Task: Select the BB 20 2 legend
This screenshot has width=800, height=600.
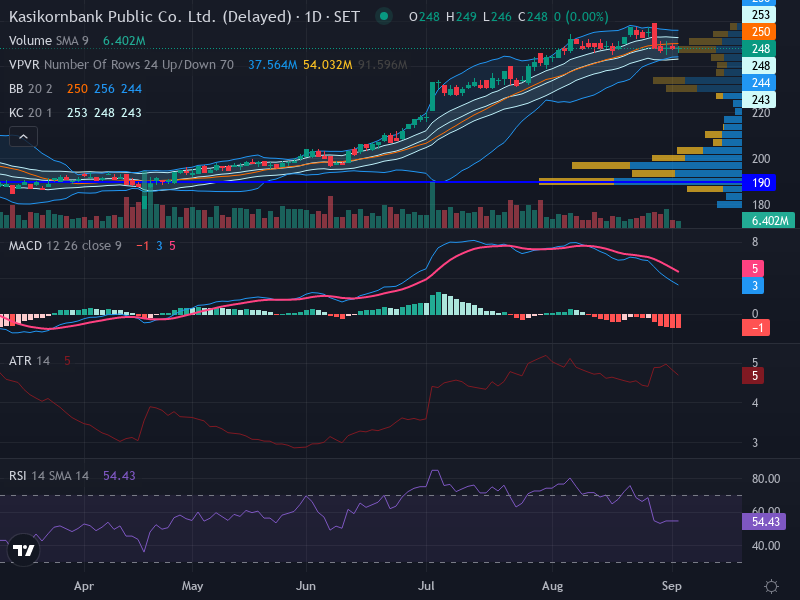Action: [31, 89]
